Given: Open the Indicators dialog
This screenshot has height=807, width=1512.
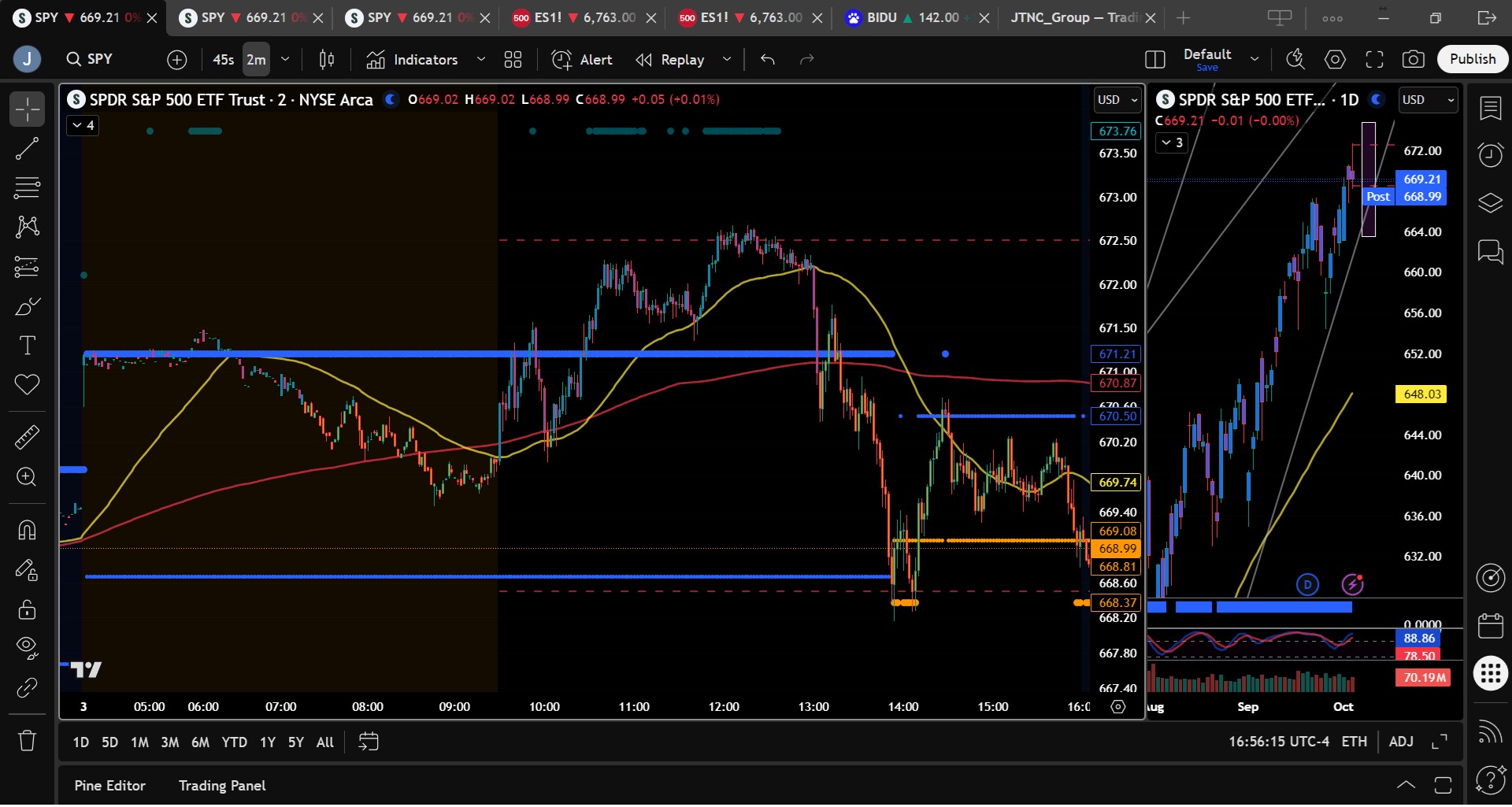Looking at the screenshot, I should click(x=412, y=60).
